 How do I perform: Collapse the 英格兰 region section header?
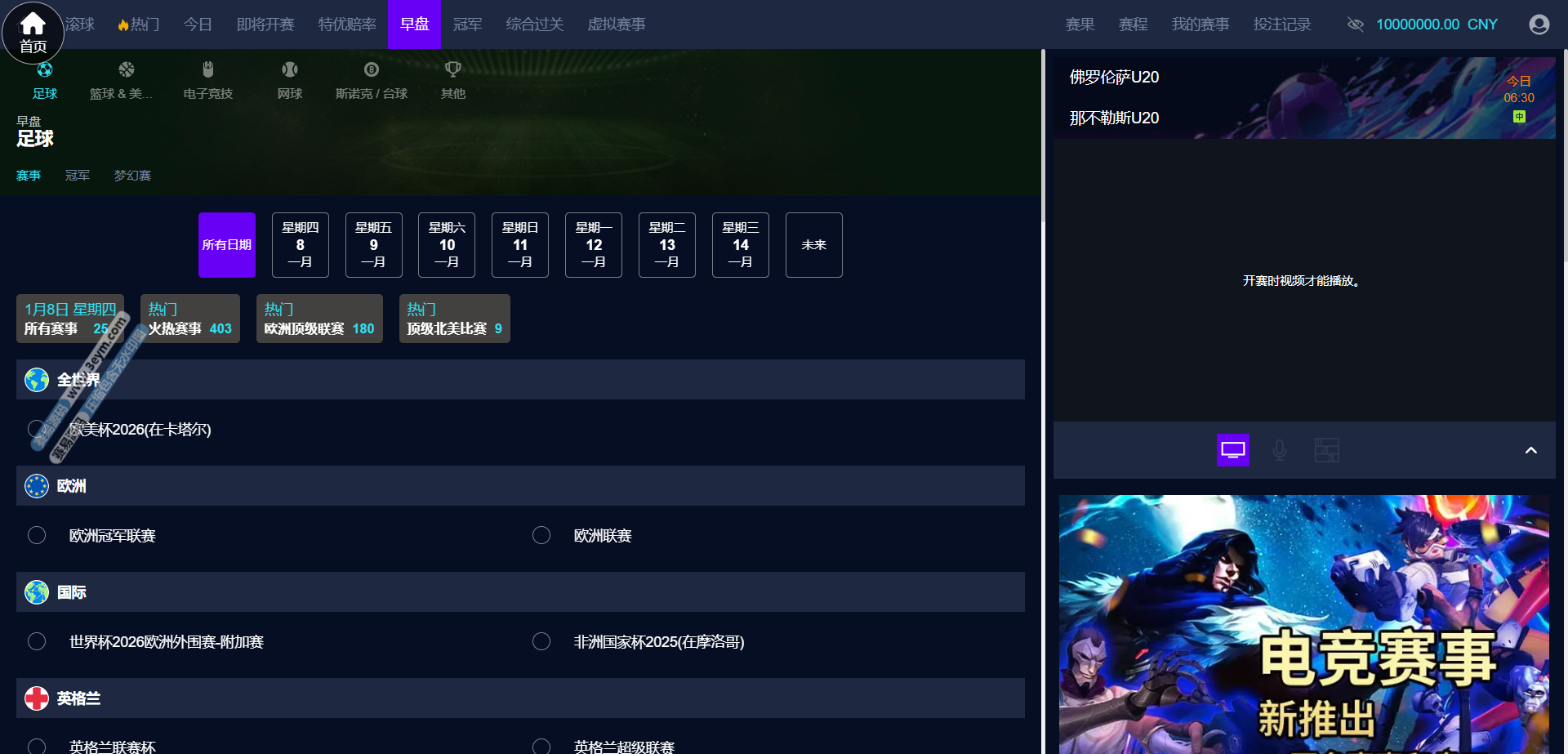(520, 698)
